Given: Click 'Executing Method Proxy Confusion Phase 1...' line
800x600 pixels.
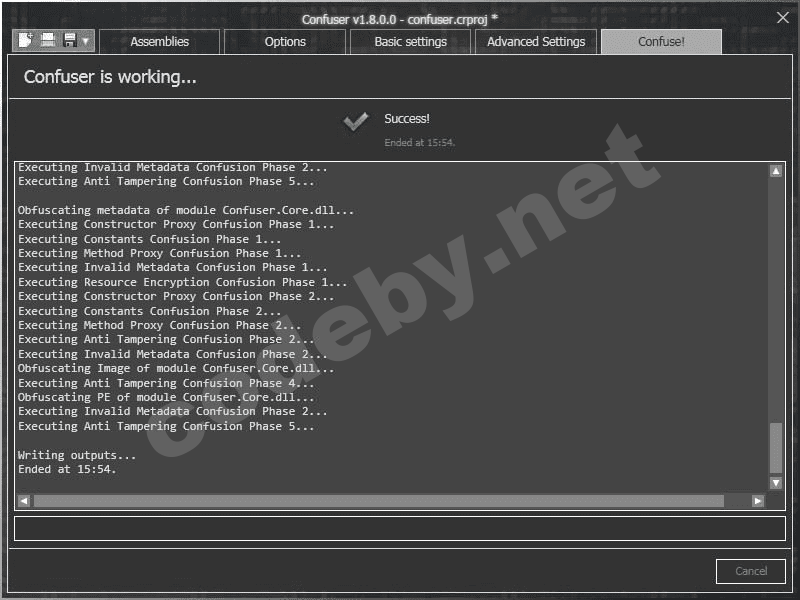Looking at the screenshot, I should [159, 254].
